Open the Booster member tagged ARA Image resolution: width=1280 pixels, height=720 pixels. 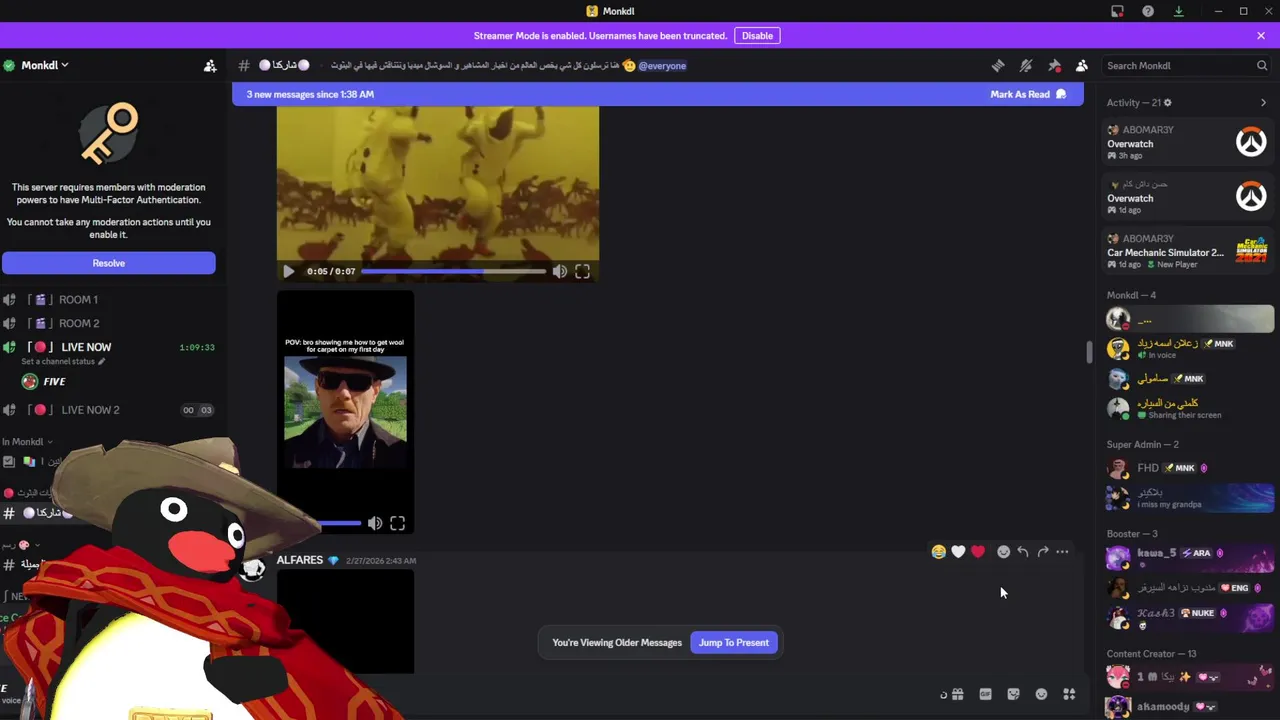click(1188, 557)
